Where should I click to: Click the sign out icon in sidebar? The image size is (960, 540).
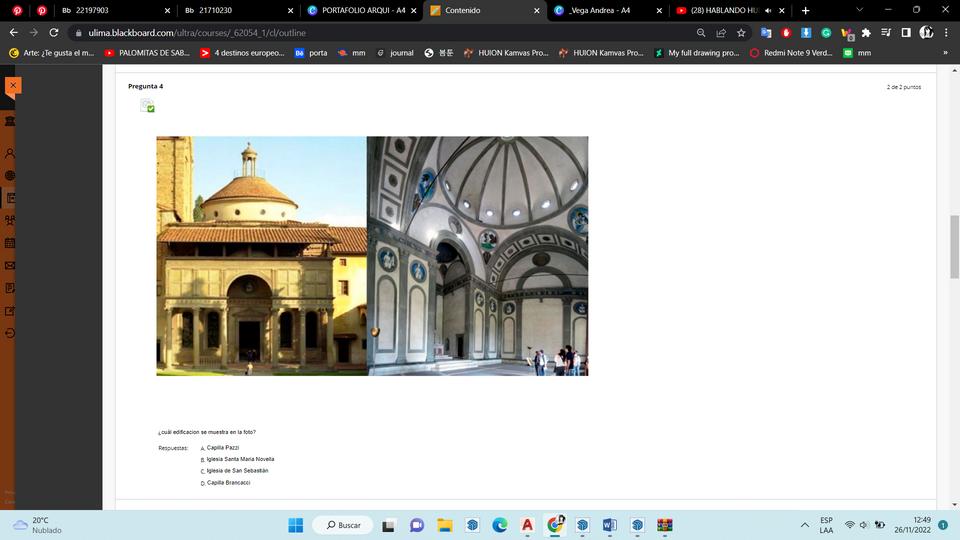[10, 334]
